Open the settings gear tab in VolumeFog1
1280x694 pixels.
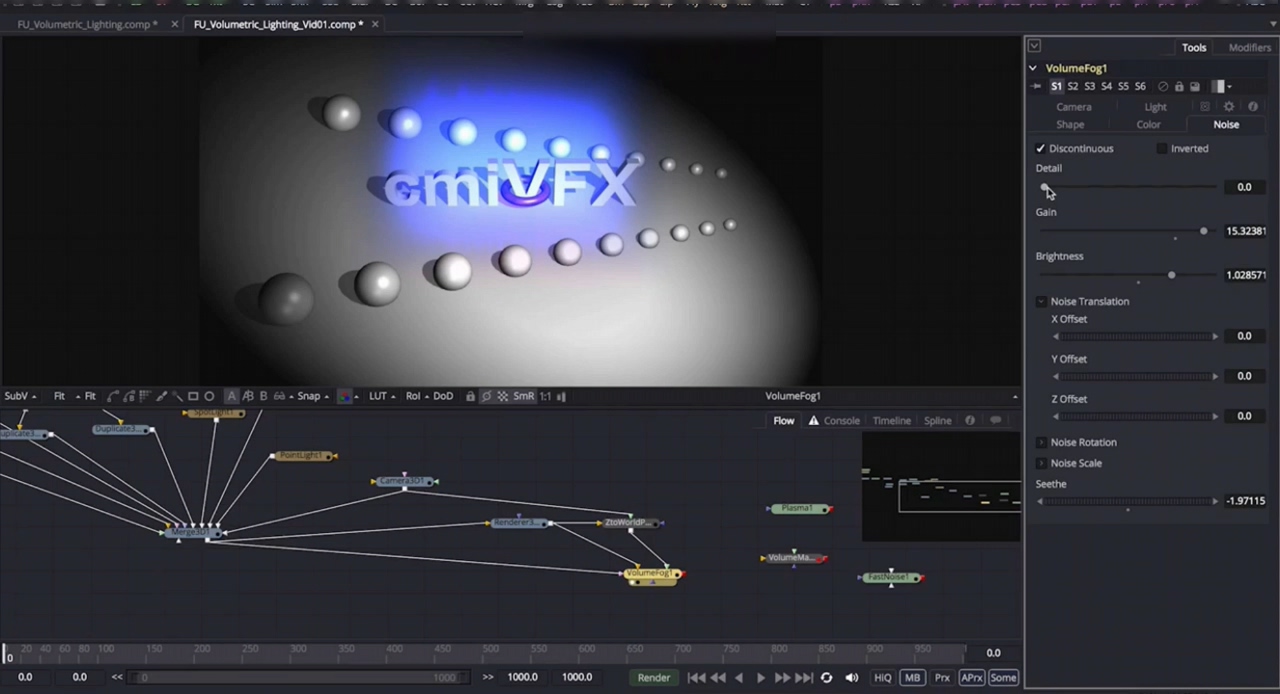click(x=1229, y=107)
